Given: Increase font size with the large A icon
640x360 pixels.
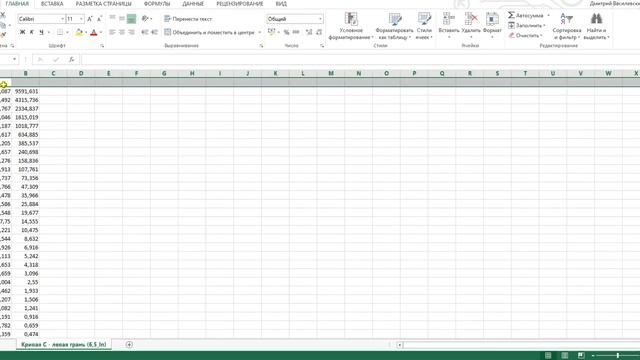Looking at the screenshot, I should [90, 19].
